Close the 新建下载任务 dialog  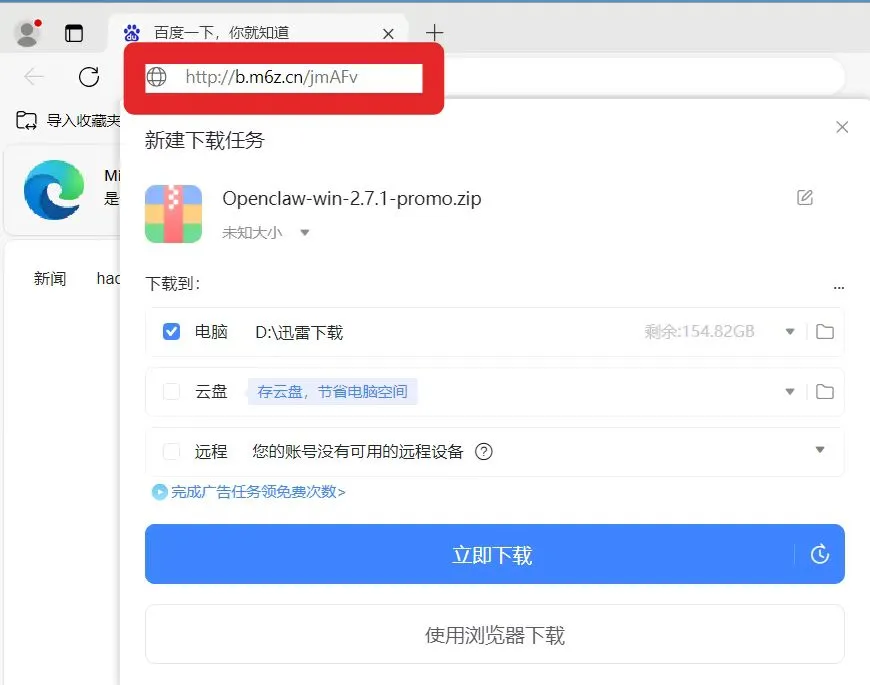click(x=842, y=127)
